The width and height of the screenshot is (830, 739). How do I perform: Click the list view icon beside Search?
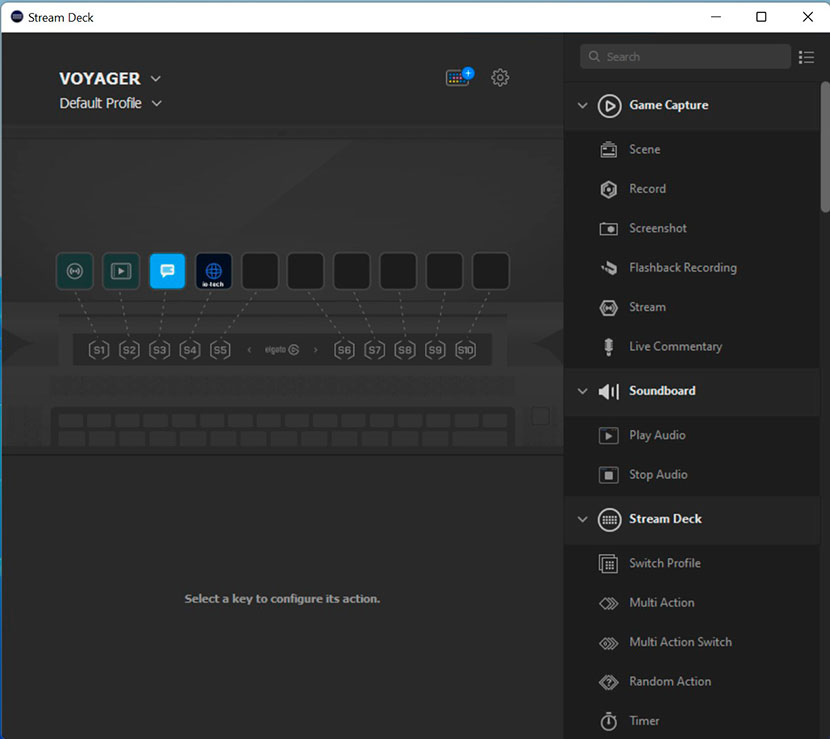coord(806,57)
